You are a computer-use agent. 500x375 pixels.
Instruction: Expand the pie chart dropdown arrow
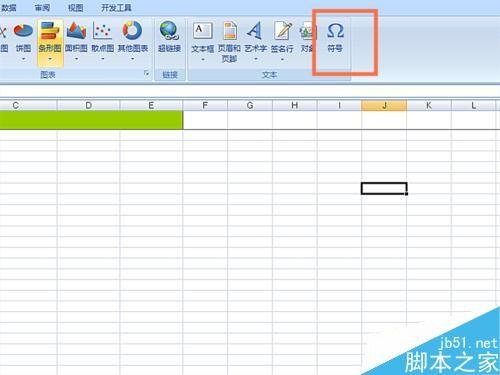tap(23, 59)
